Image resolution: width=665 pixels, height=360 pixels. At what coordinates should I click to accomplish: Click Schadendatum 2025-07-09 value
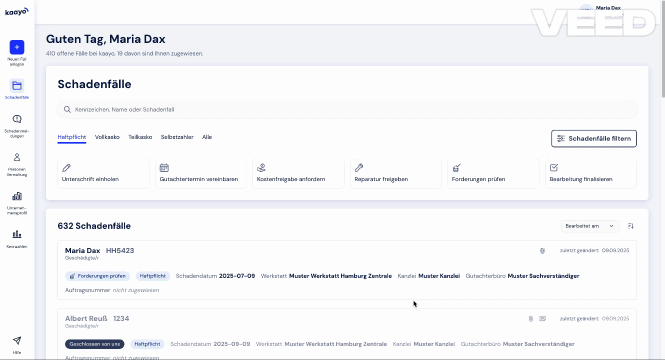237,276
